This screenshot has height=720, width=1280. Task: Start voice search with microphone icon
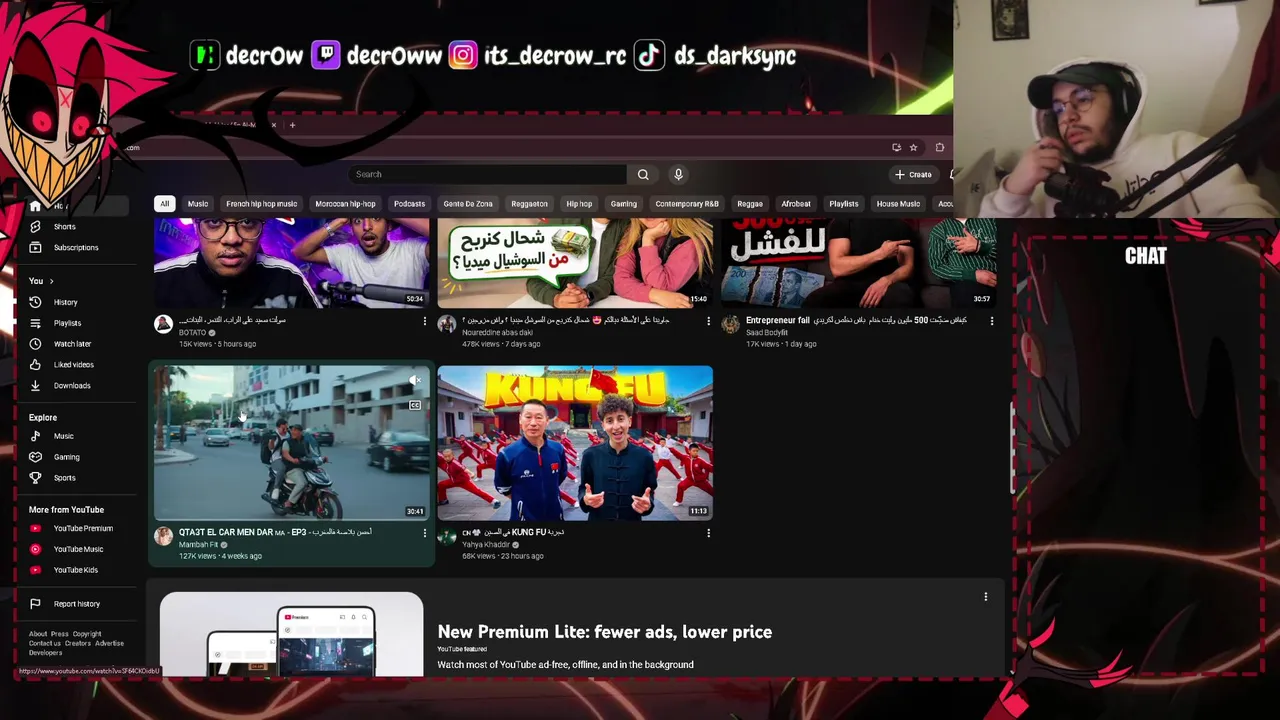(x=678, y=174)
